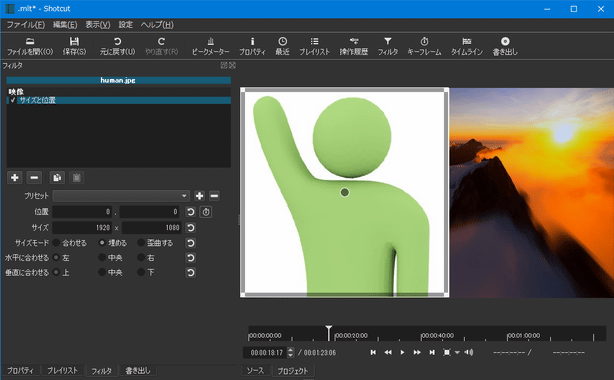Uncheck the サイズと位置 filter checkbox

click(x=13, y=100)
